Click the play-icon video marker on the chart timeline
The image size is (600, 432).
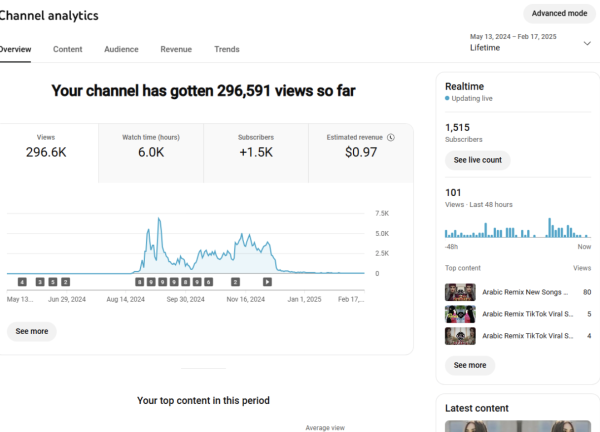(x=267, y=282)
